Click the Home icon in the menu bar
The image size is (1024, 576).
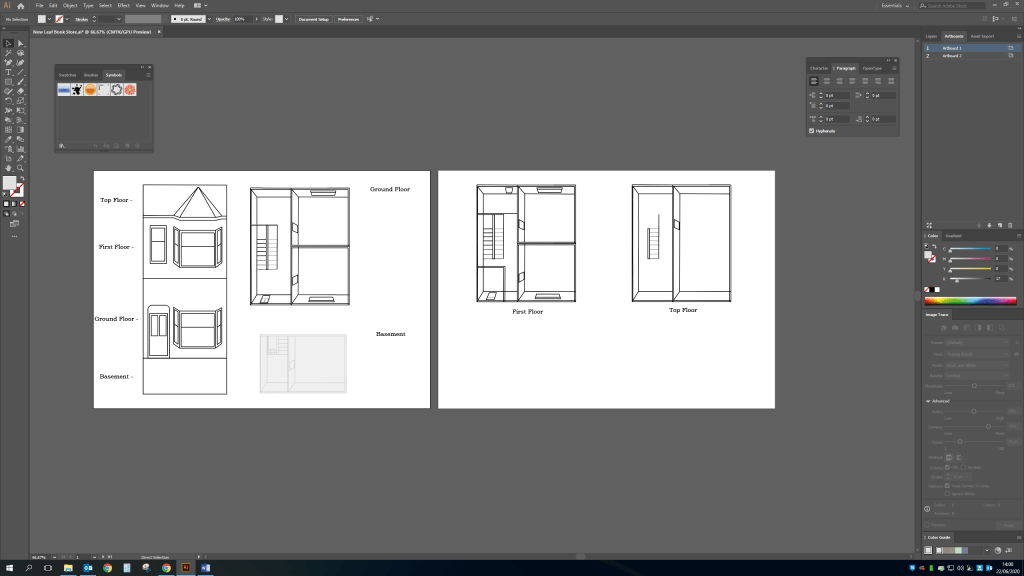(20, 6)
